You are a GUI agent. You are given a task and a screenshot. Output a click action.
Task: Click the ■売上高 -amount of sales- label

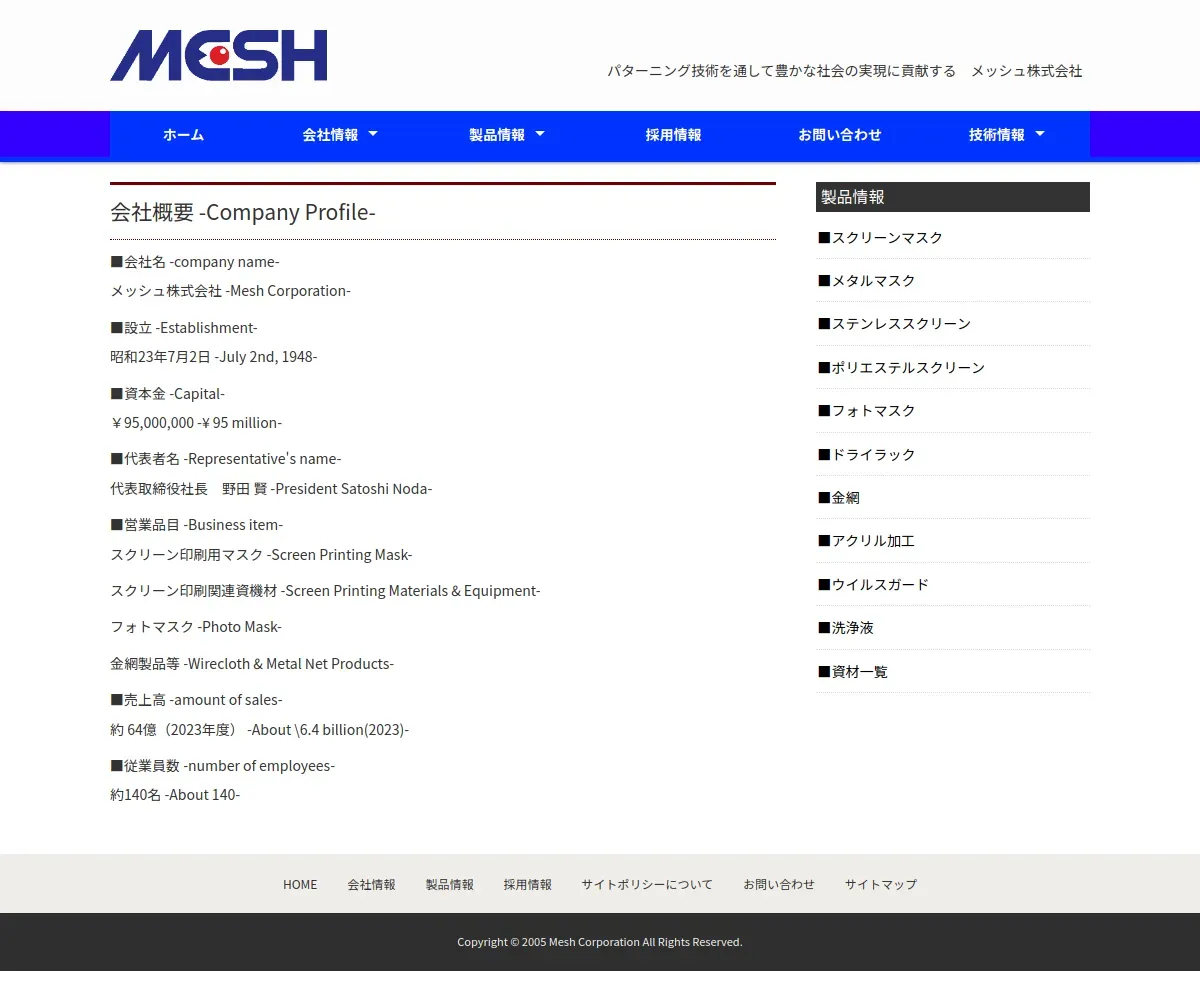[196, 700]
